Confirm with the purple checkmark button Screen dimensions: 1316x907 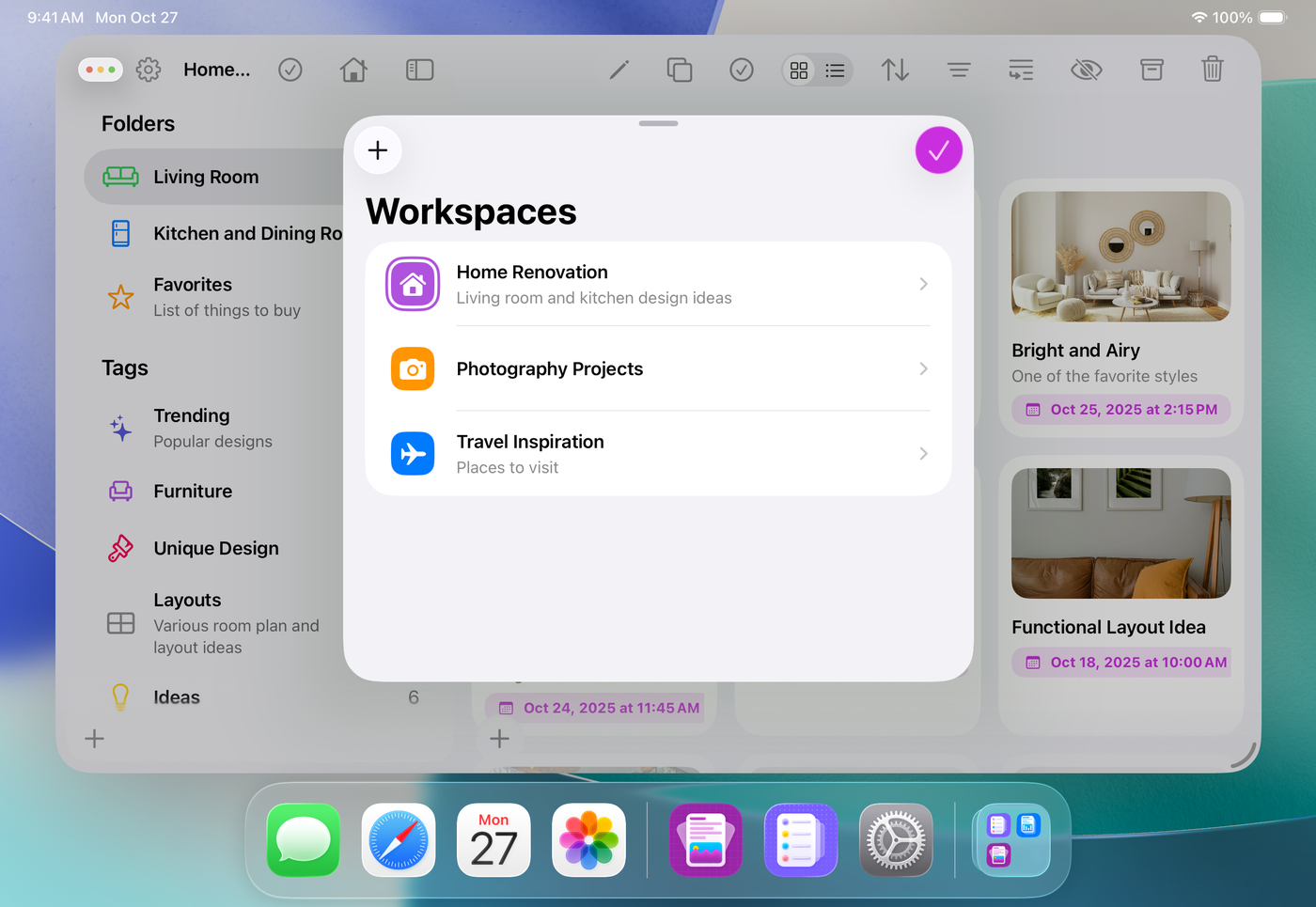tap(938, 150)
